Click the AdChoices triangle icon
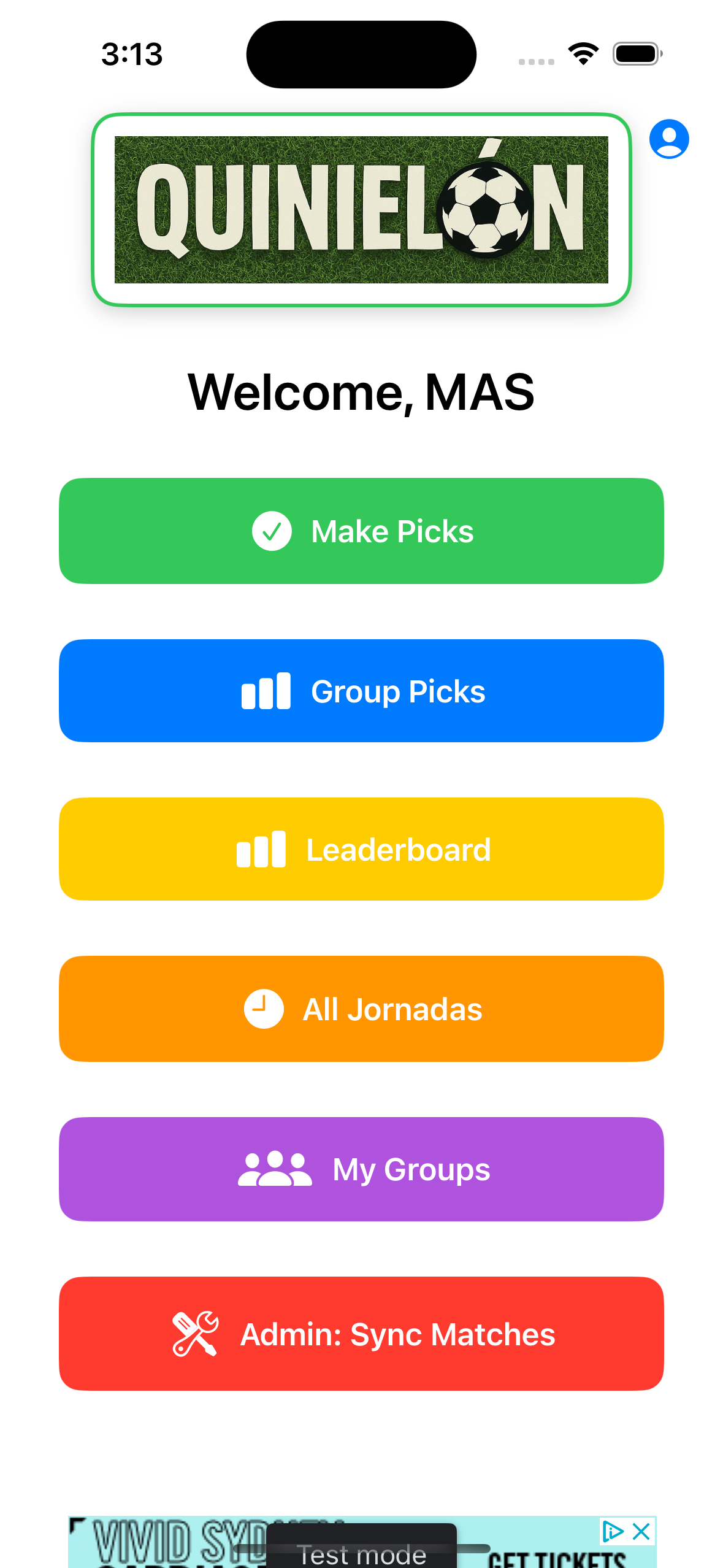 (613, 1531)
